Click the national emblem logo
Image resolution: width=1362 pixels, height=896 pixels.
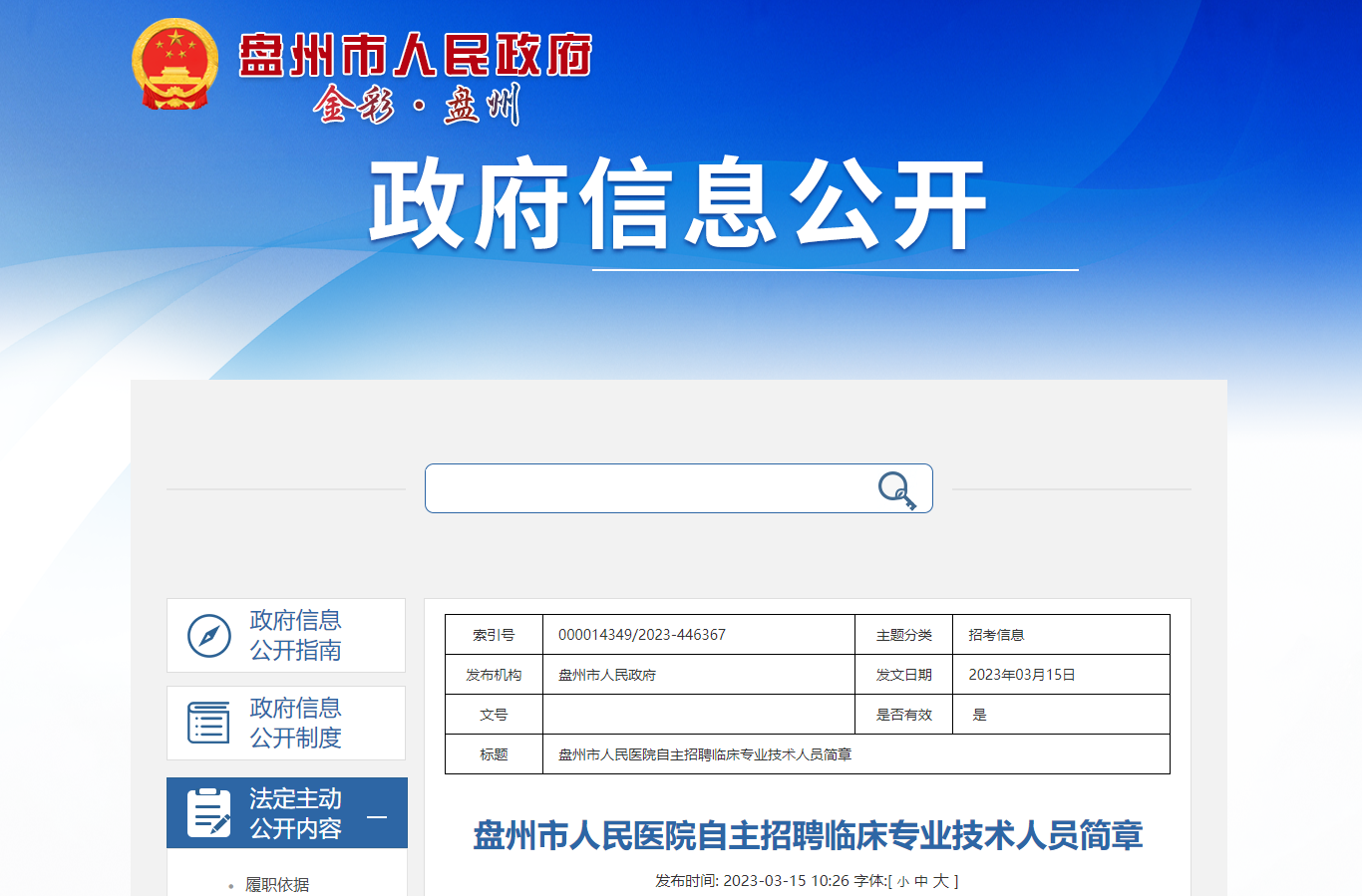175,64
